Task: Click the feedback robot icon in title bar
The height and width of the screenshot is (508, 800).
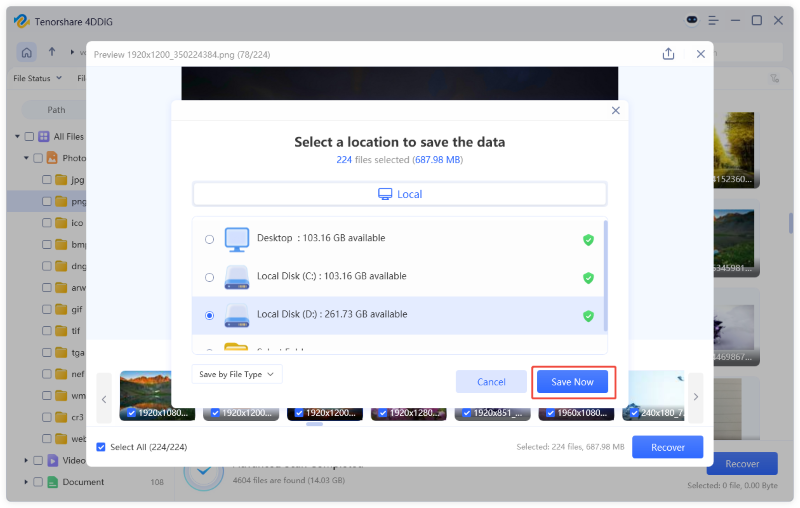Action: [692, 20]
